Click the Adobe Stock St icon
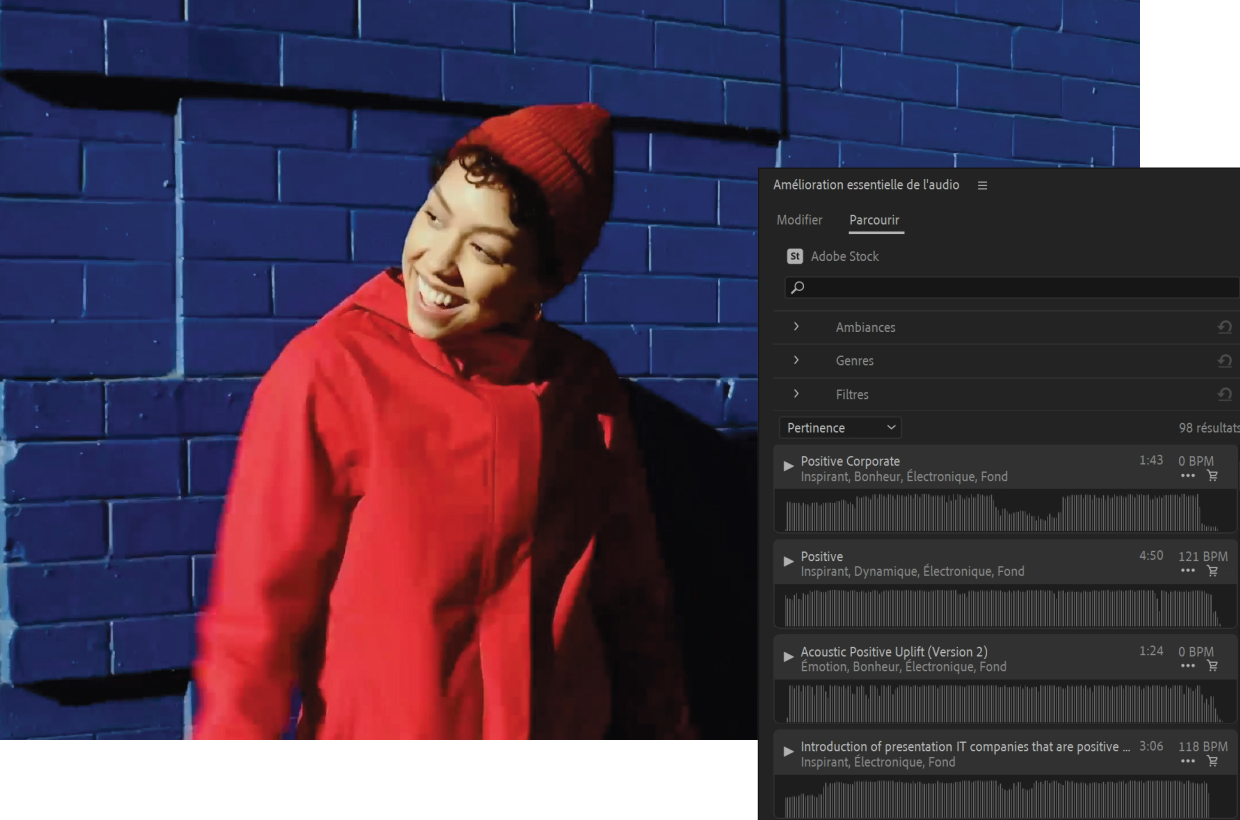 pos(795,256)
